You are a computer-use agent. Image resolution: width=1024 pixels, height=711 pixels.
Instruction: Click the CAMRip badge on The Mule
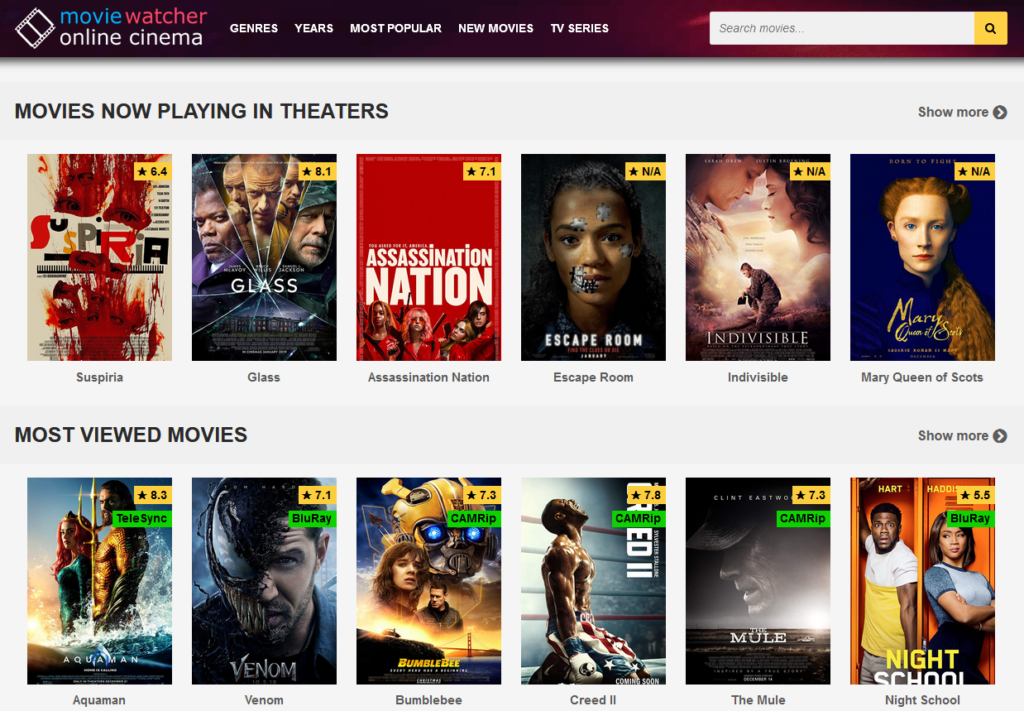pos(803,518)
